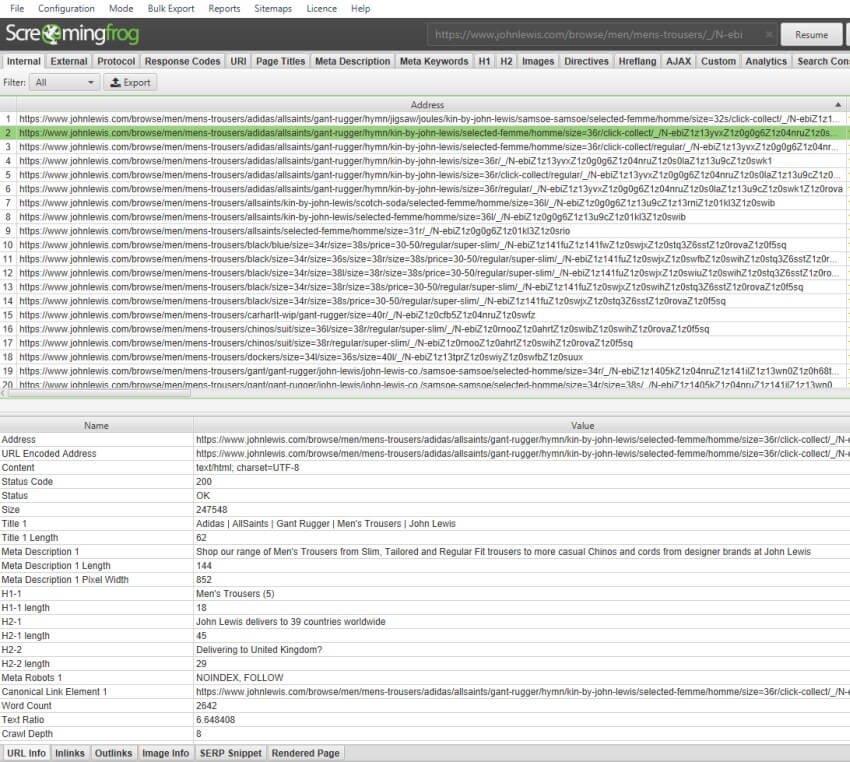Select row 4 URL in address list

coord(396,161)
